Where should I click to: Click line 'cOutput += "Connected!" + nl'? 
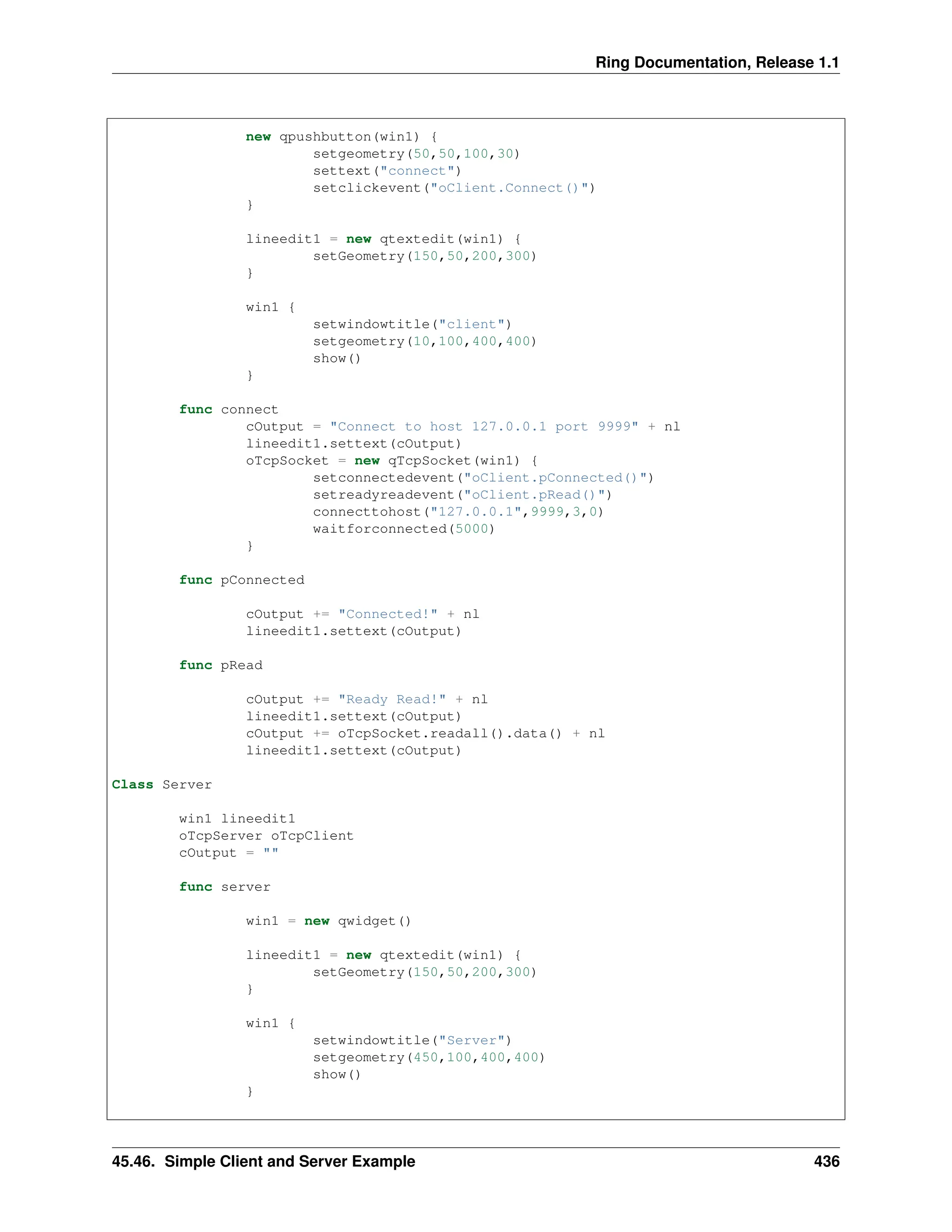pos(363,614)
